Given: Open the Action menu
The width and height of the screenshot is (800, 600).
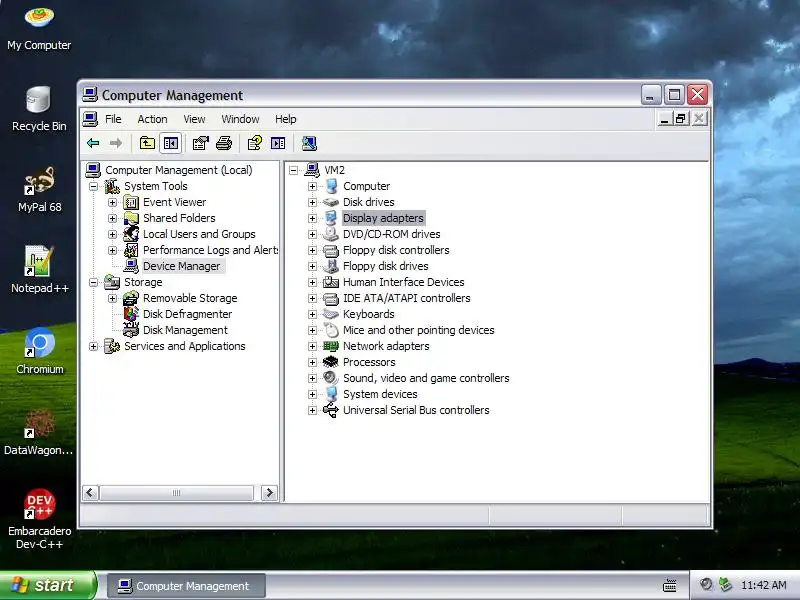Looking at the screenshot, I should click(153, 119).
